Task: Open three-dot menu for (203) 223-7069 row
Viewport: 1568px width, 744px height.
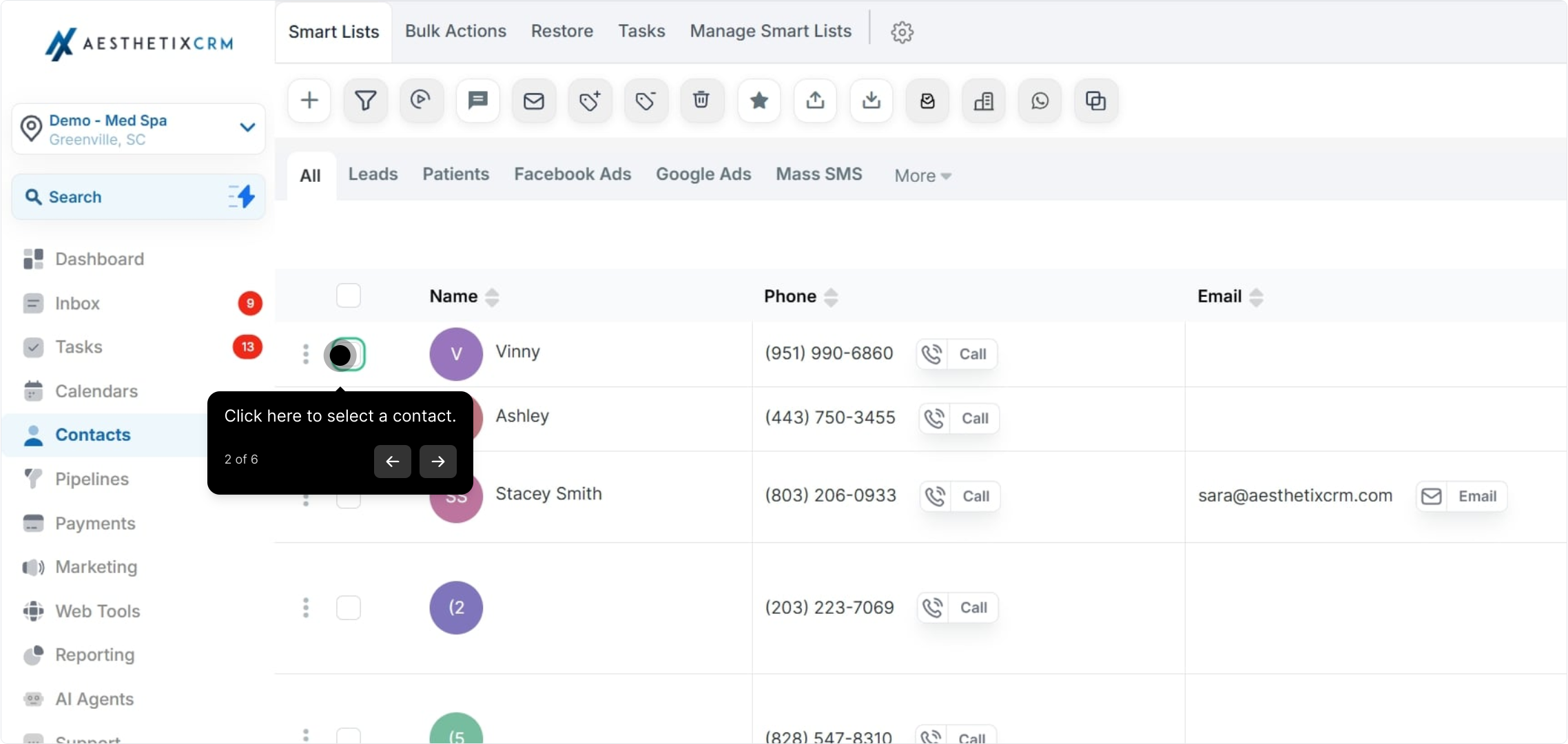Action: coord(306,608)
